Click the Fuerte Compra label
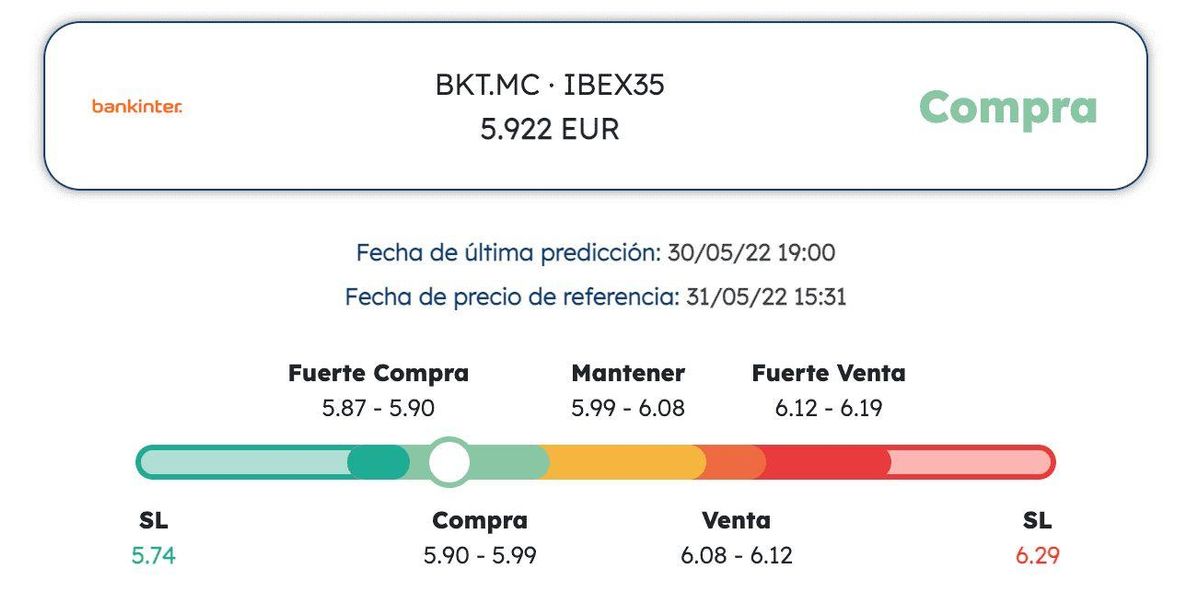 coord(378,374)
